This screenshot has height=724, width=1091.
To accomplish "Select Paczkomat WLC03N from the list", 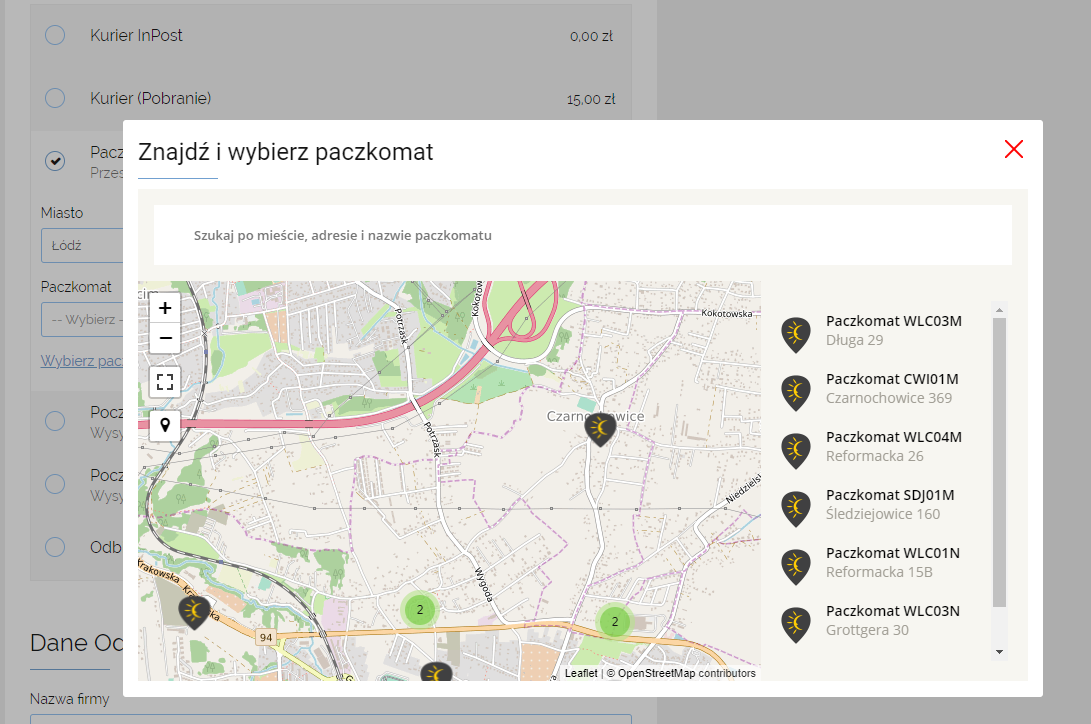I will pos(893,611).
